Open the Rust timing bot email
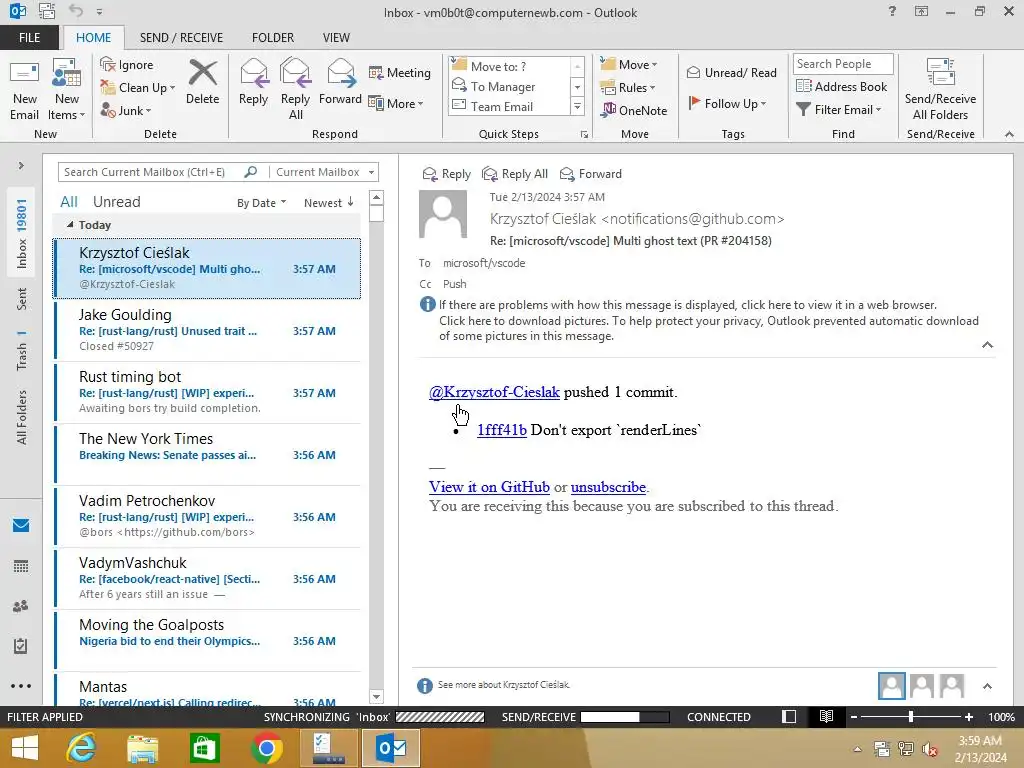This screenshot has height=768, width=1024. pos(208,392)
